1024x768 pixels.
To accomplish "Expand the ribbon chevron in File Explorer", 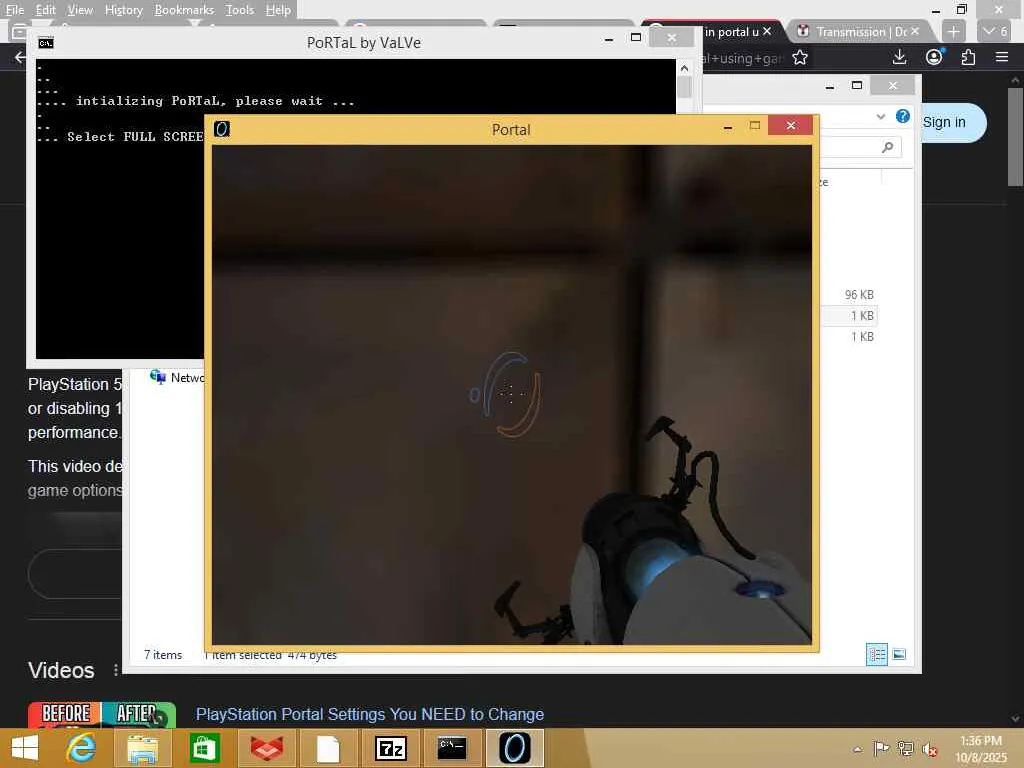I will [880, 116].
